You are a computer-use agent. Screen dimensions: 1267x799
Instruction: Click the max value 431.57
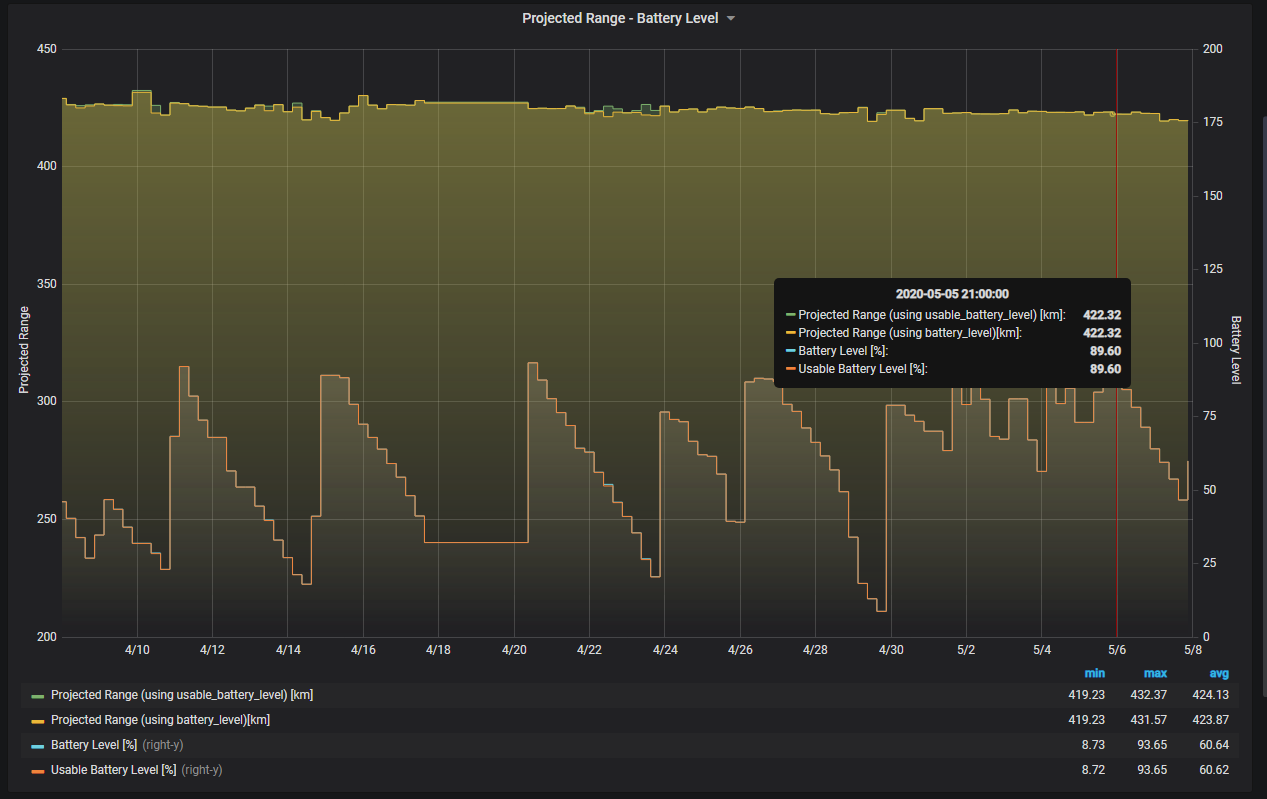point(1149,719)
